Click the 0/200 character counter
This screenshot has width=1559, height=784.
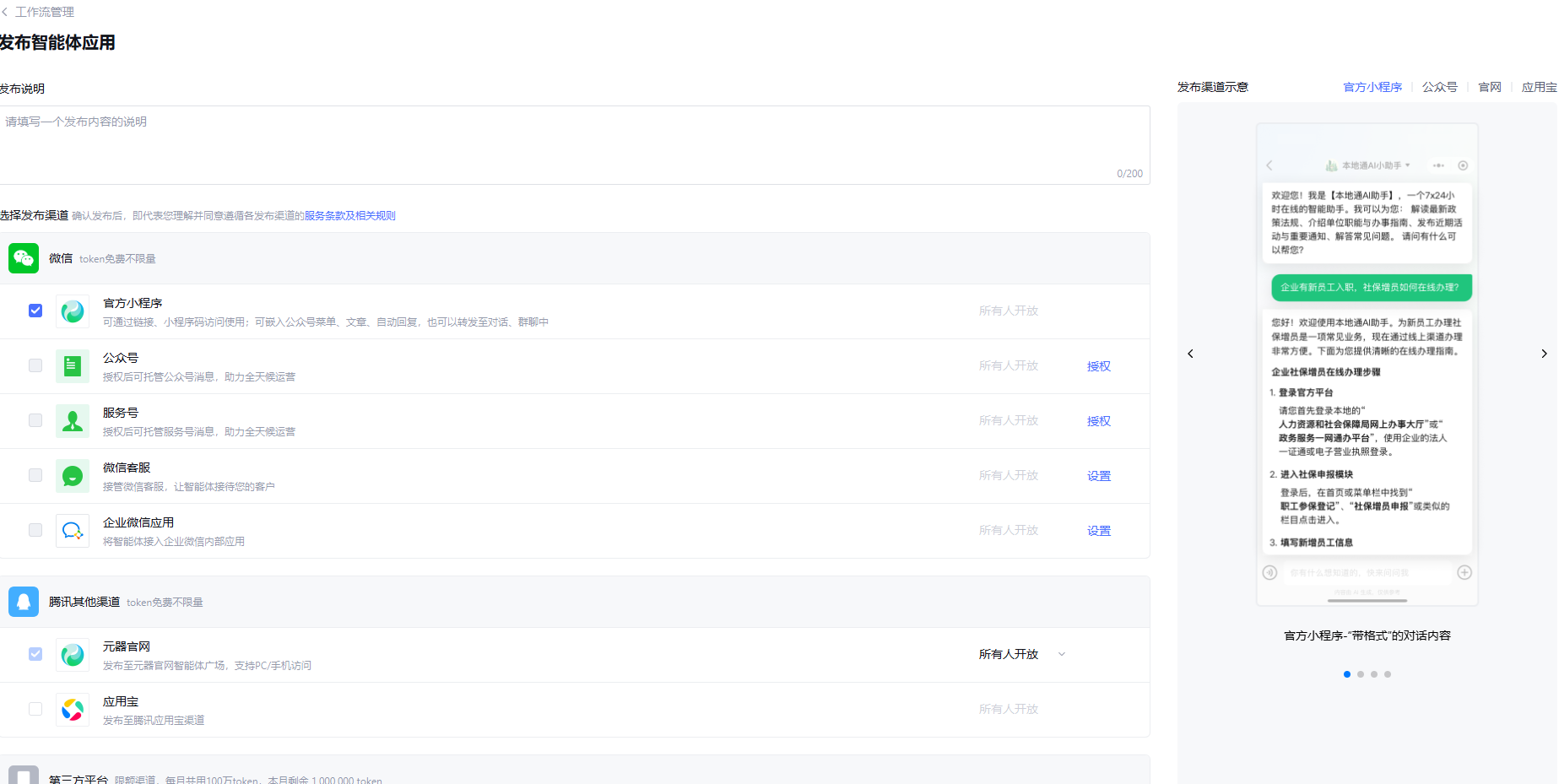coord(1129,174)
